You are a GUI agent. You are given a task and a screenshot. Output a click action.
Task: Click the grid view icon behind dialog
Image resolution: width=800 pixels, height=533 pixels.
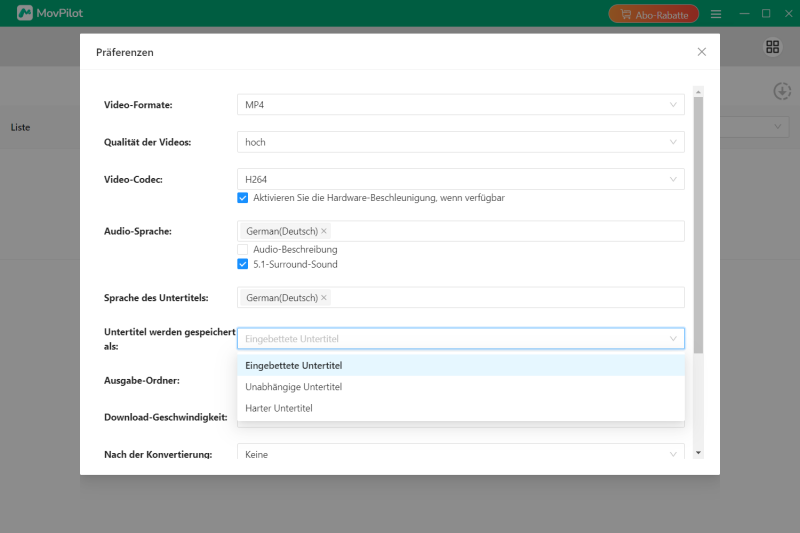coord(772,47)
